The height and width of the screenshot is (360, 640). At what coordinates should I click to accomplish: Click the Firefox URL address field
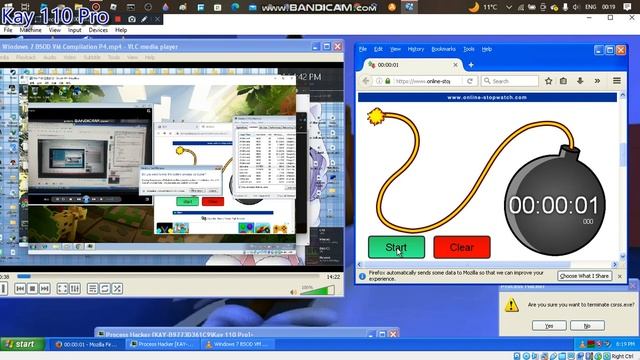[423, 81]
